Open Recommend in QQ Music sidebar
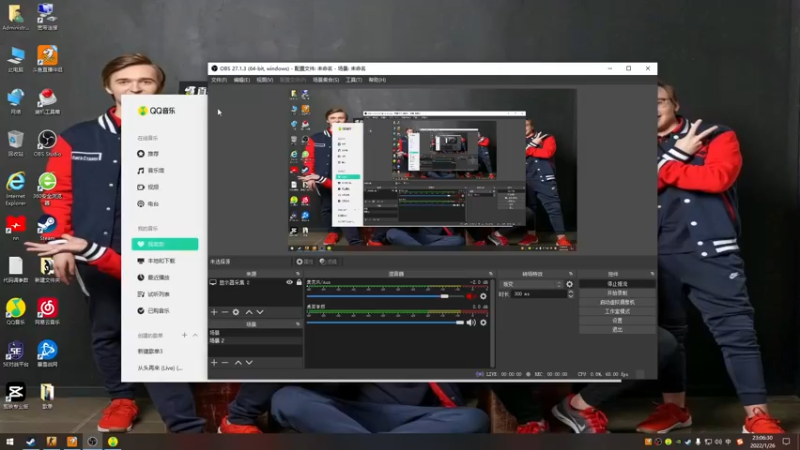800x450 pixels. coord(148,154)
